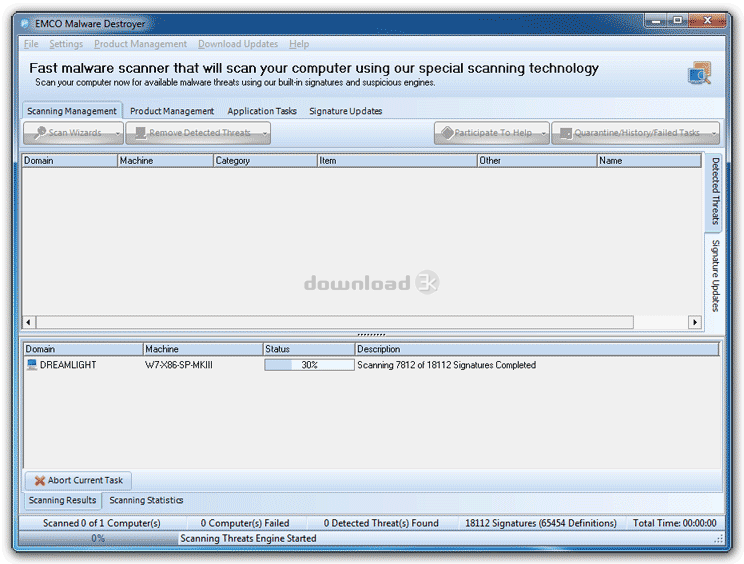Click the 0% overall progress bar
744x564 pixels.
click(98, 538)
